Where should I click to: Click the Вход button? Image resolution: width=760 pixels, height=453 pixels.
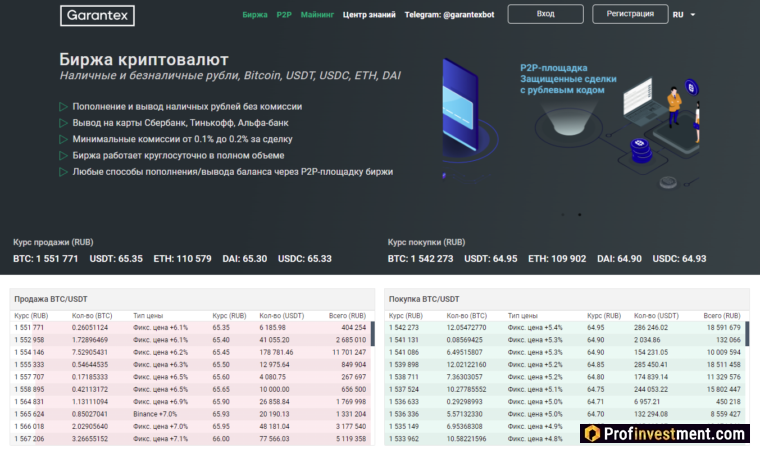pos(546,14)
